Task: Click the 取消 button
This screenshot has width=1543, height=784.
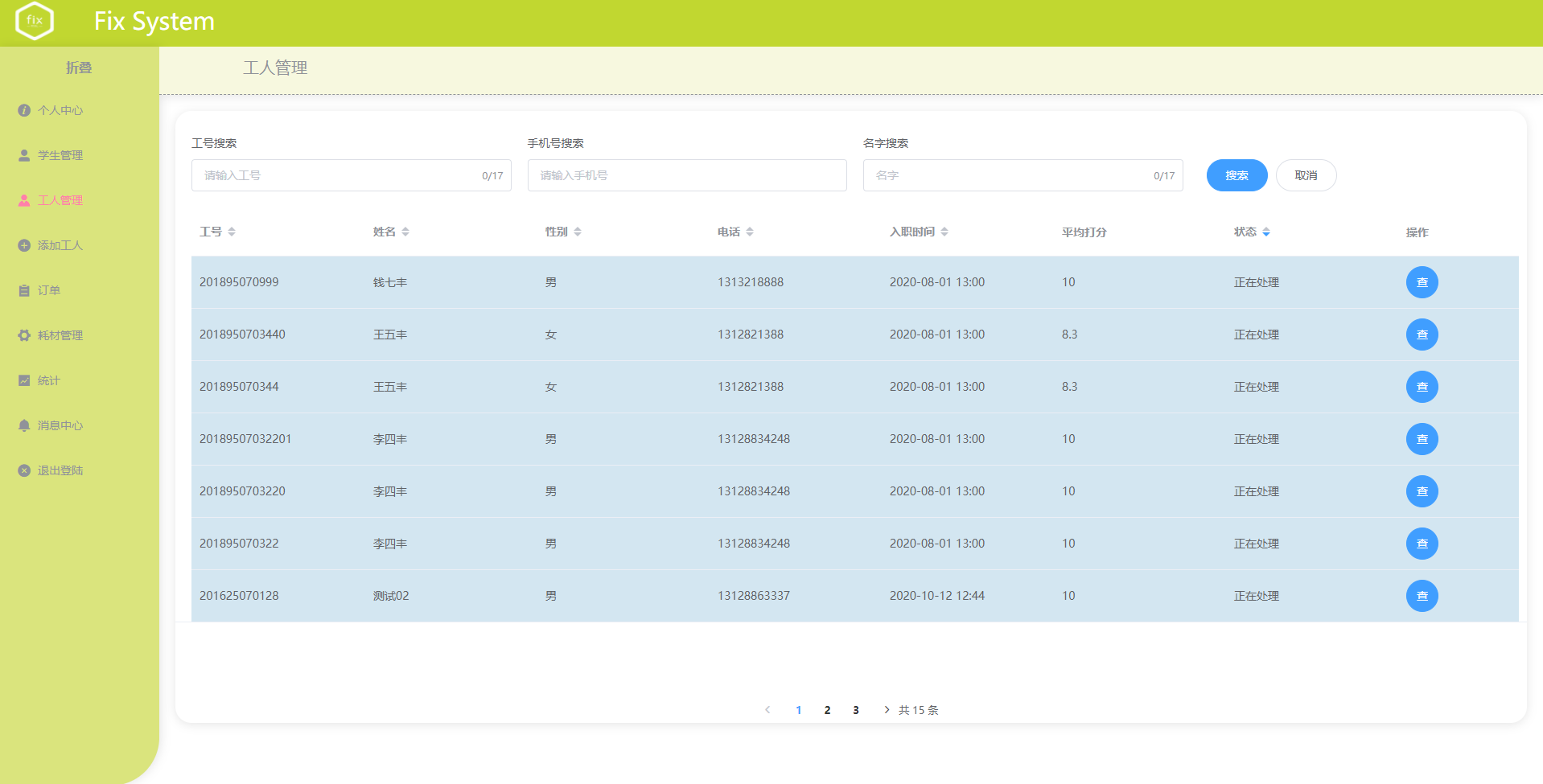Action: click(1306, 175)
